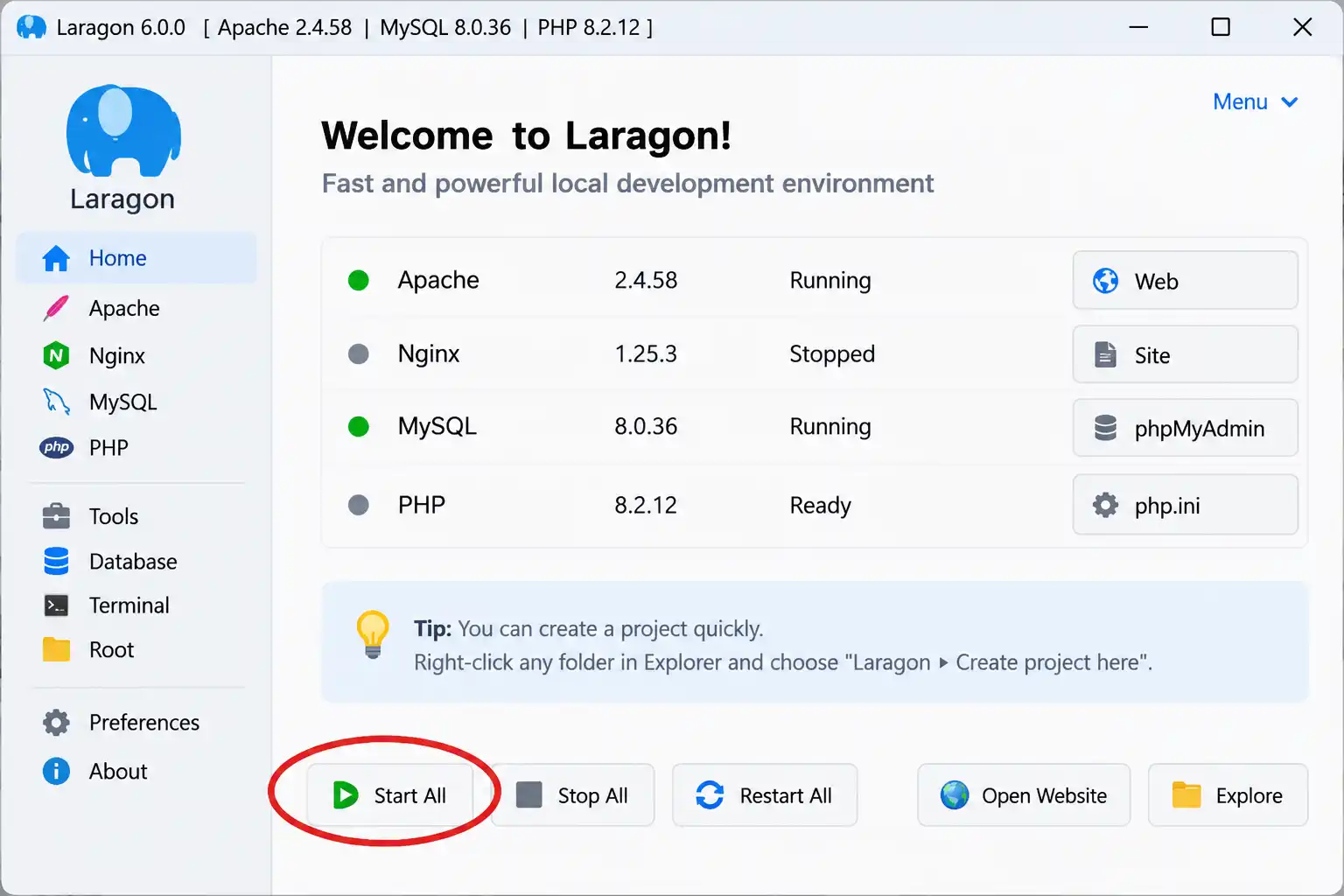1344x896 pixels.
Task: Click MySQL version 8.0.36 cell
Action: 646,426
